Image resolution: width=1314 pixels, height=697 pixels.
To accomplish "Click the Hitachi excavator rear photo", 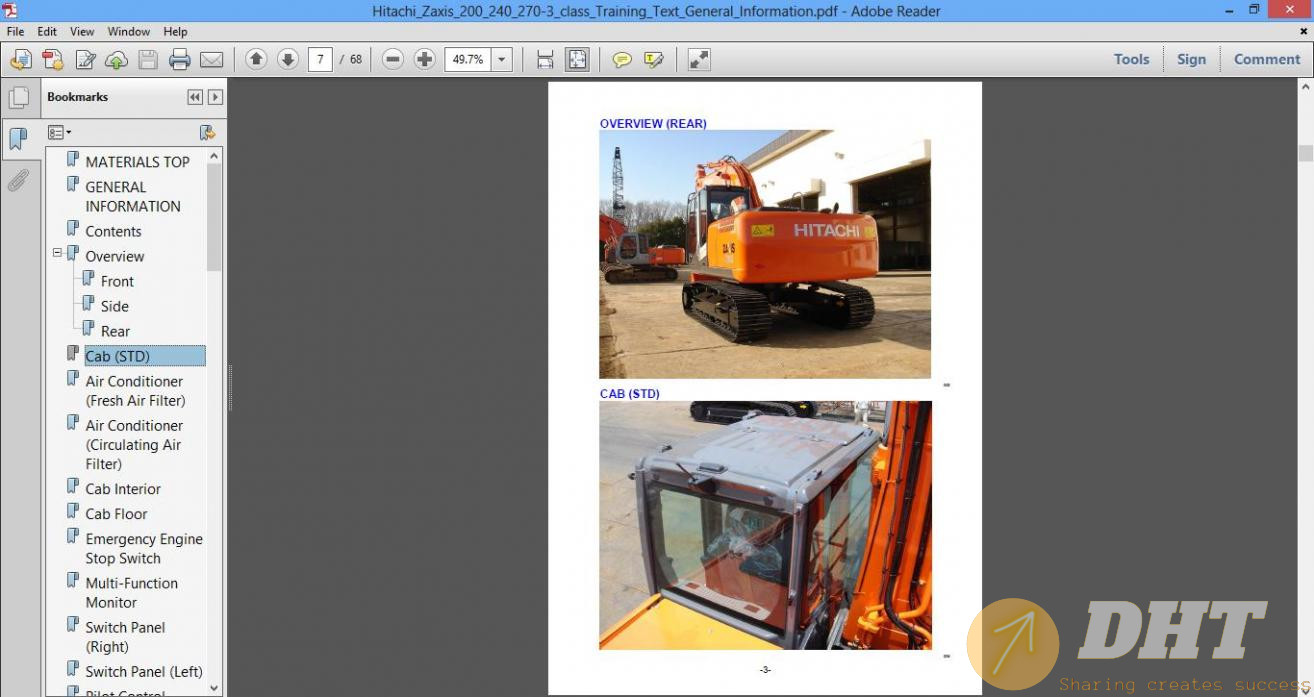I will pyautogui.click(x=765, y=254).
